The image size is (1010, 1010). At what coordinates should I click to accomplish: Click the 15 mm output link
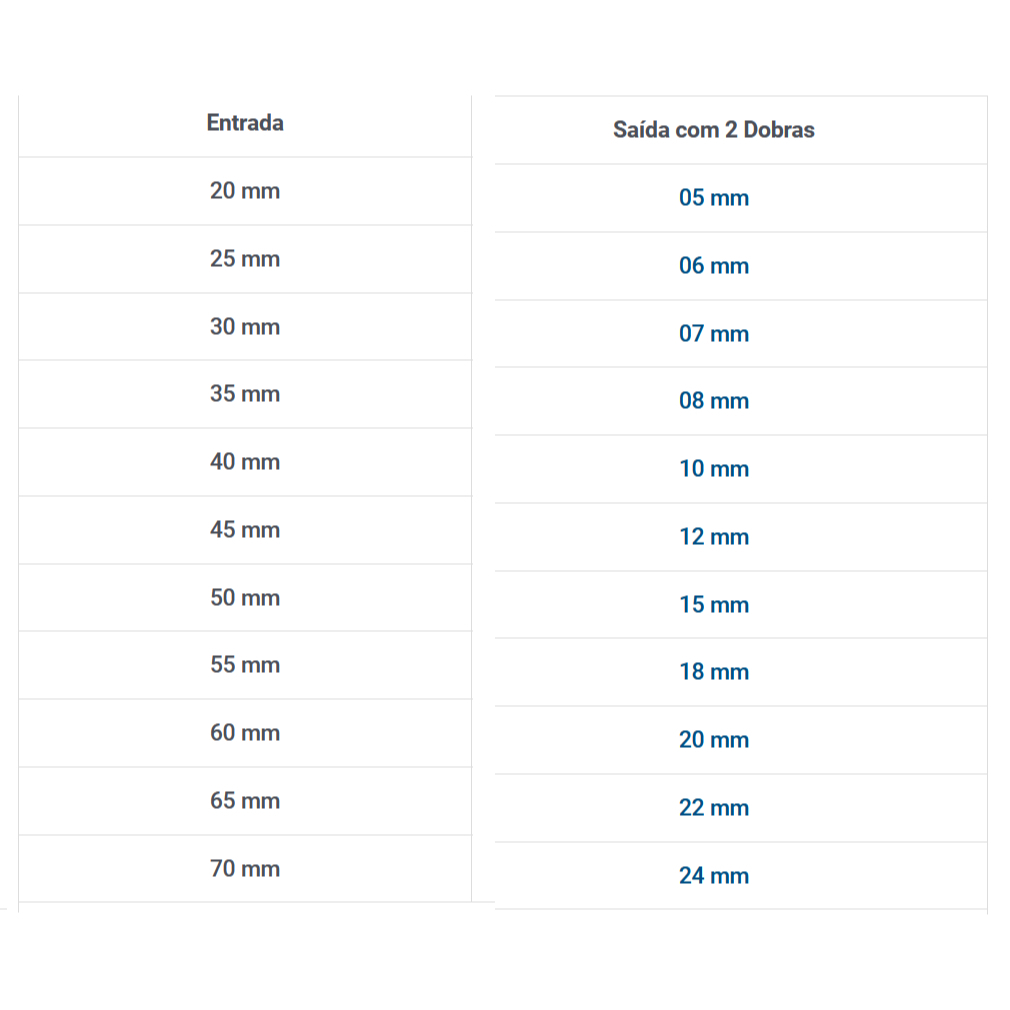pyautogui.click(x=714, y=605)
